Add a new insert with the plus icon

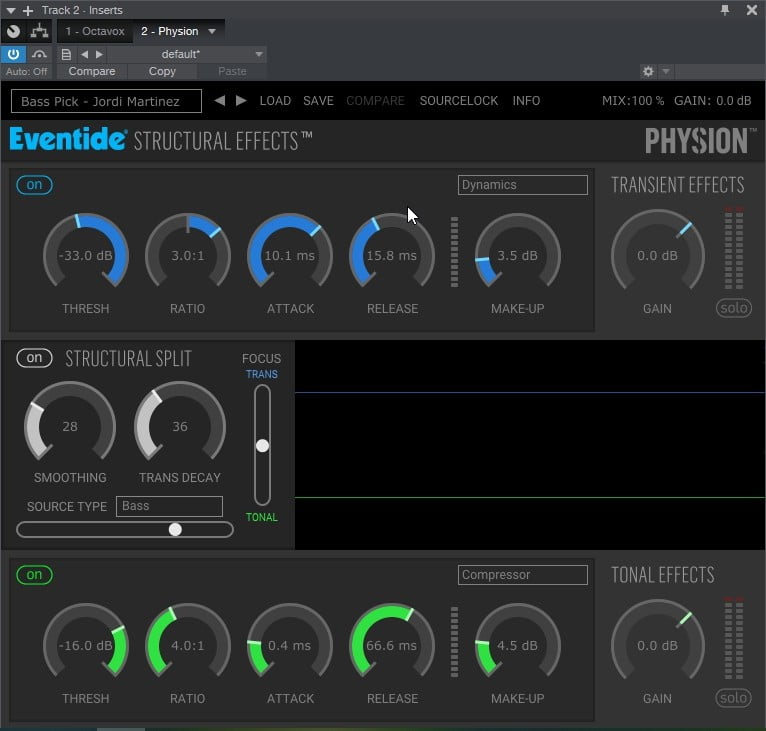[28, 10]
